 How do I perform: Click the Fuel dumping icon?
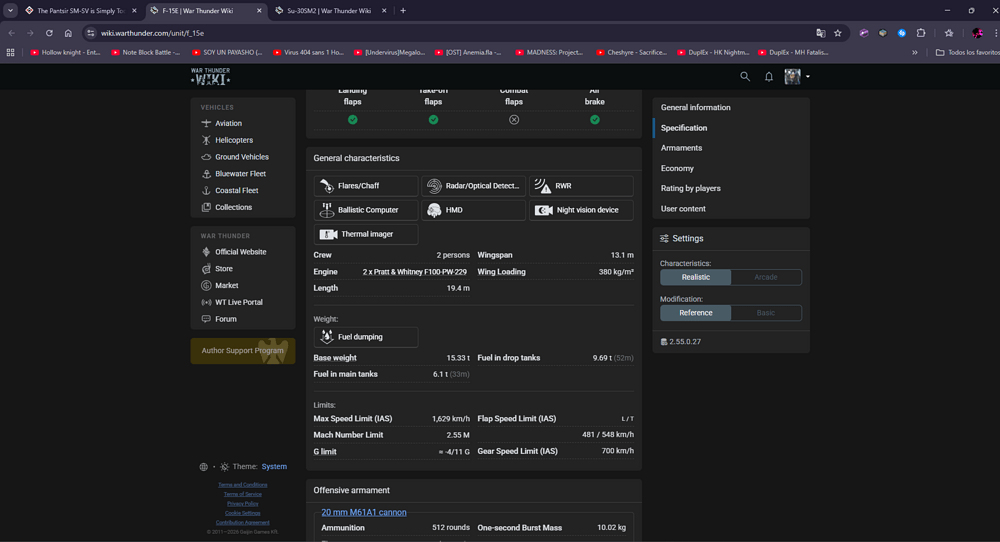coord(328,337)
